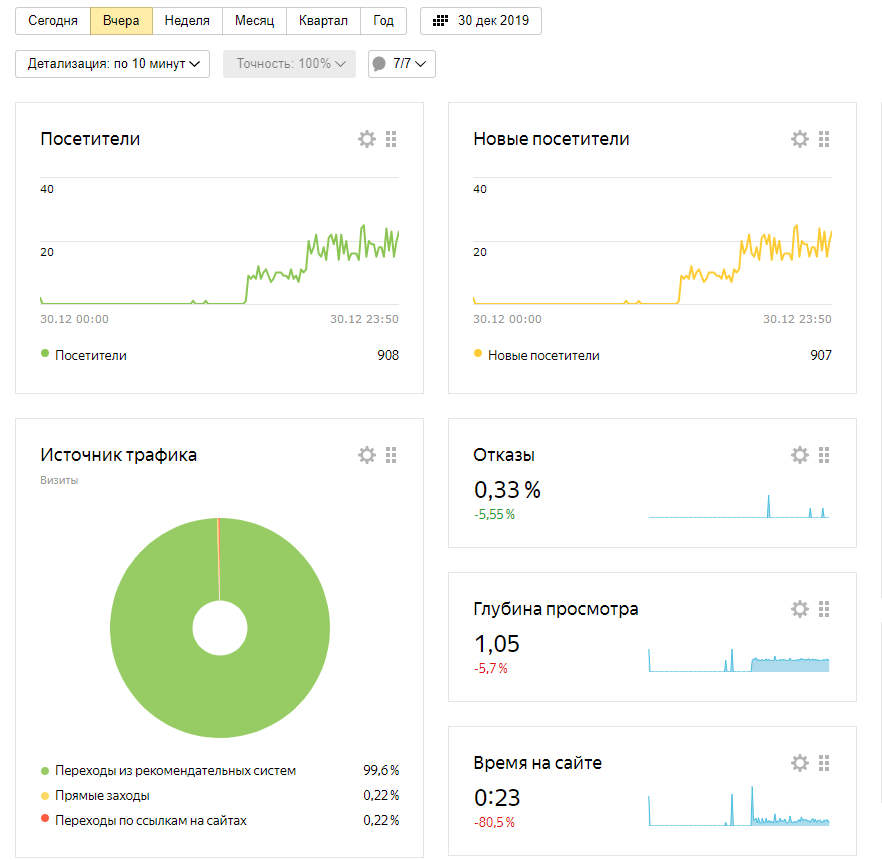This screenshot has height=860, width=882.
Task: Click drag handle on Посетители widget
Action: point(391,139)
